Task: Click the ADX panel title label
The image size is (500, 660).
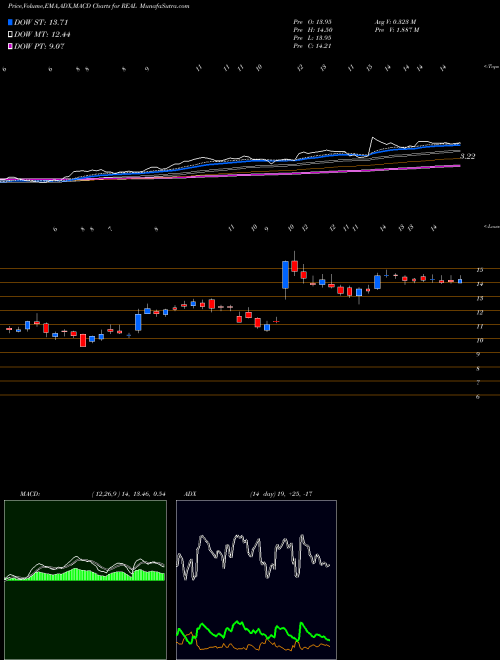Action: (x=190, y=494)
